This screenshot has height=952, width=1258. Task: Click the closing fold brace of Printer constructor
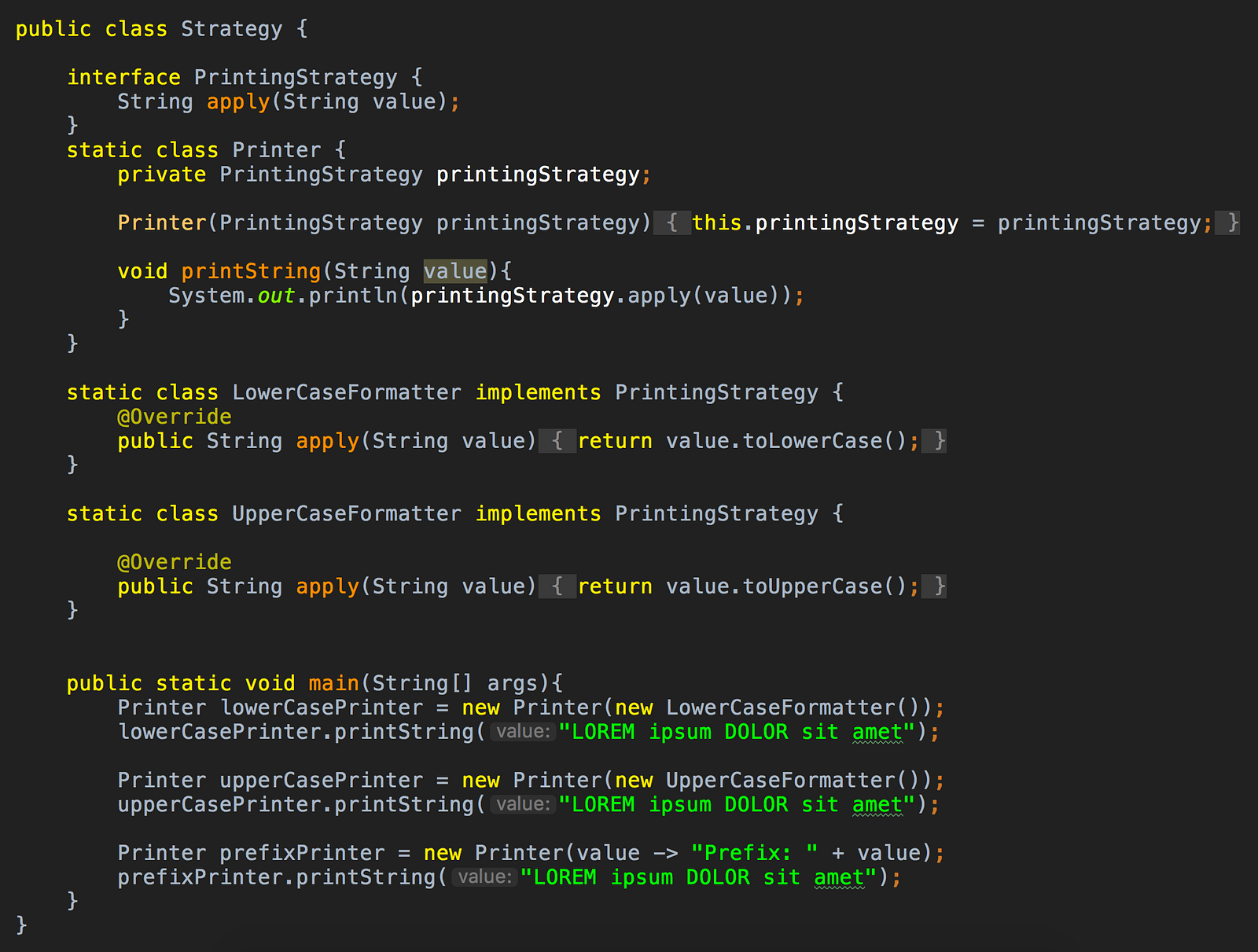pos(1228,223)
